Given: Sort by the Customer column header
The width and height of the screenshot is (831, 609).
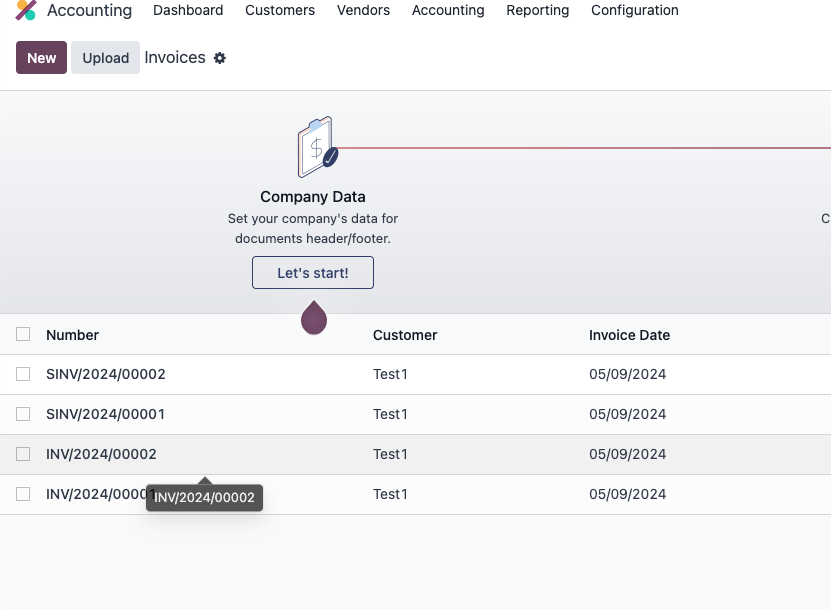Looking at the screenshot, I should (405, 335).
